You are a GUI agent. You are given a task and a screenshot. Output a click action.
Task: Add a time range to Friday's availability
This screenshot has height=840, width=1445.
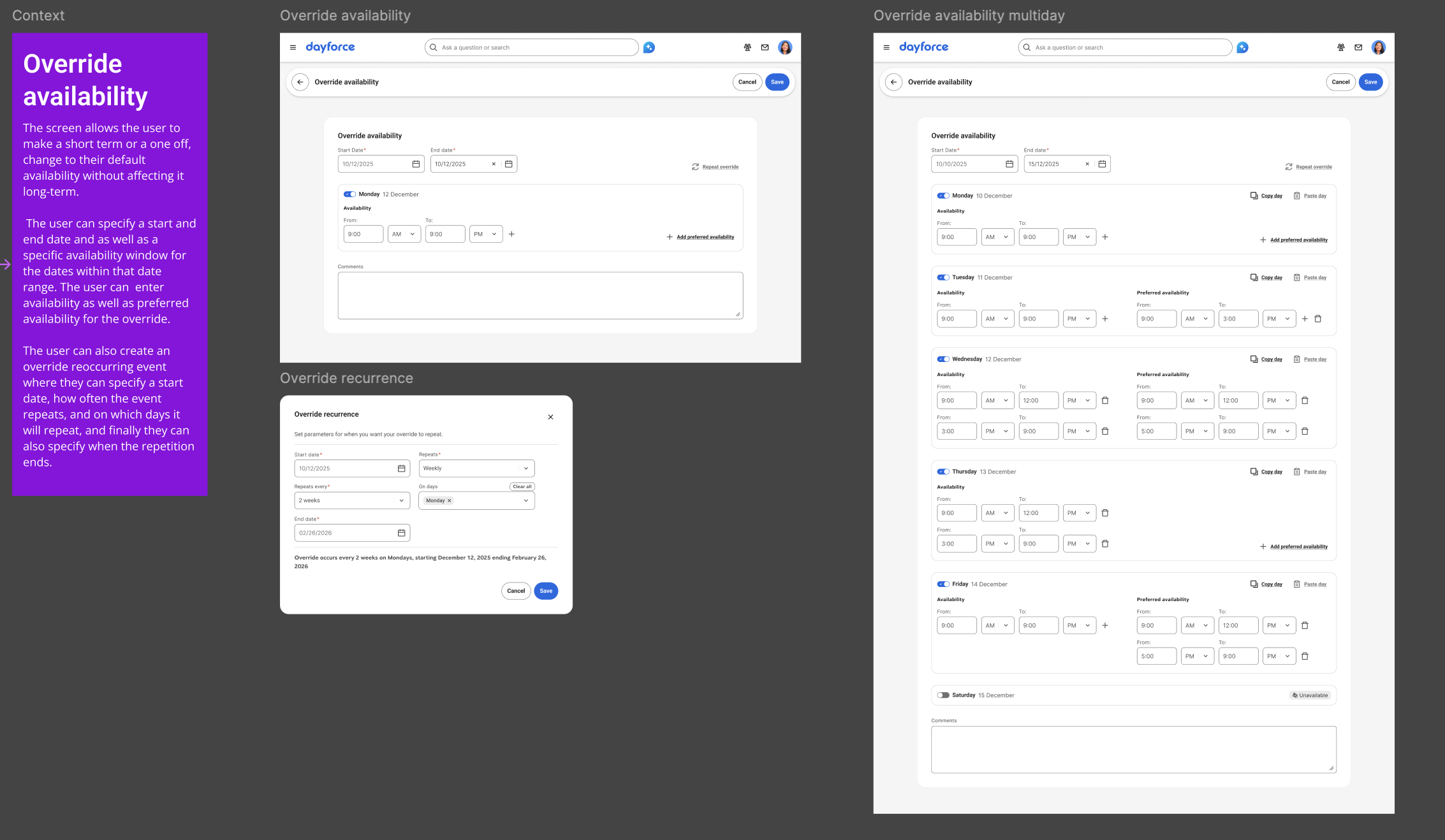[1105, 626]
